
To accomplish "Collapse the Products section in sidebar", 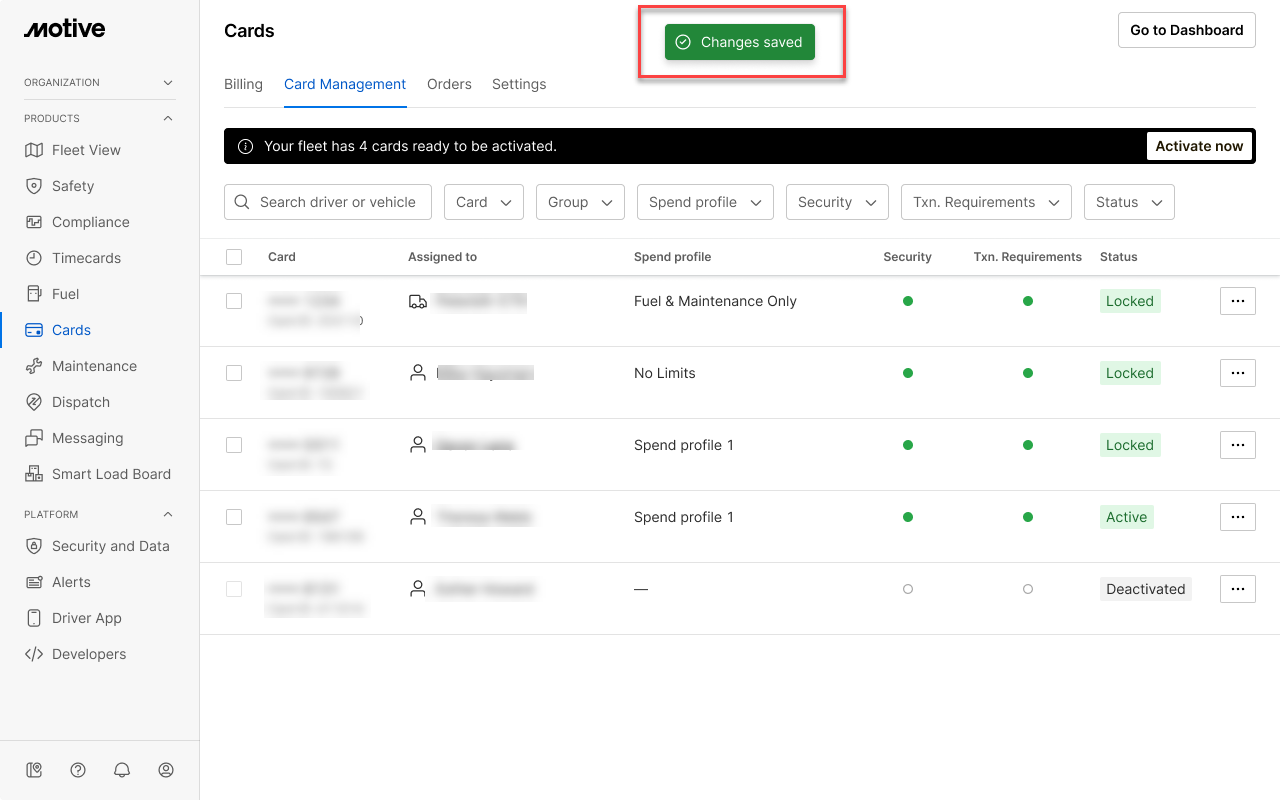I will [168, 118].
